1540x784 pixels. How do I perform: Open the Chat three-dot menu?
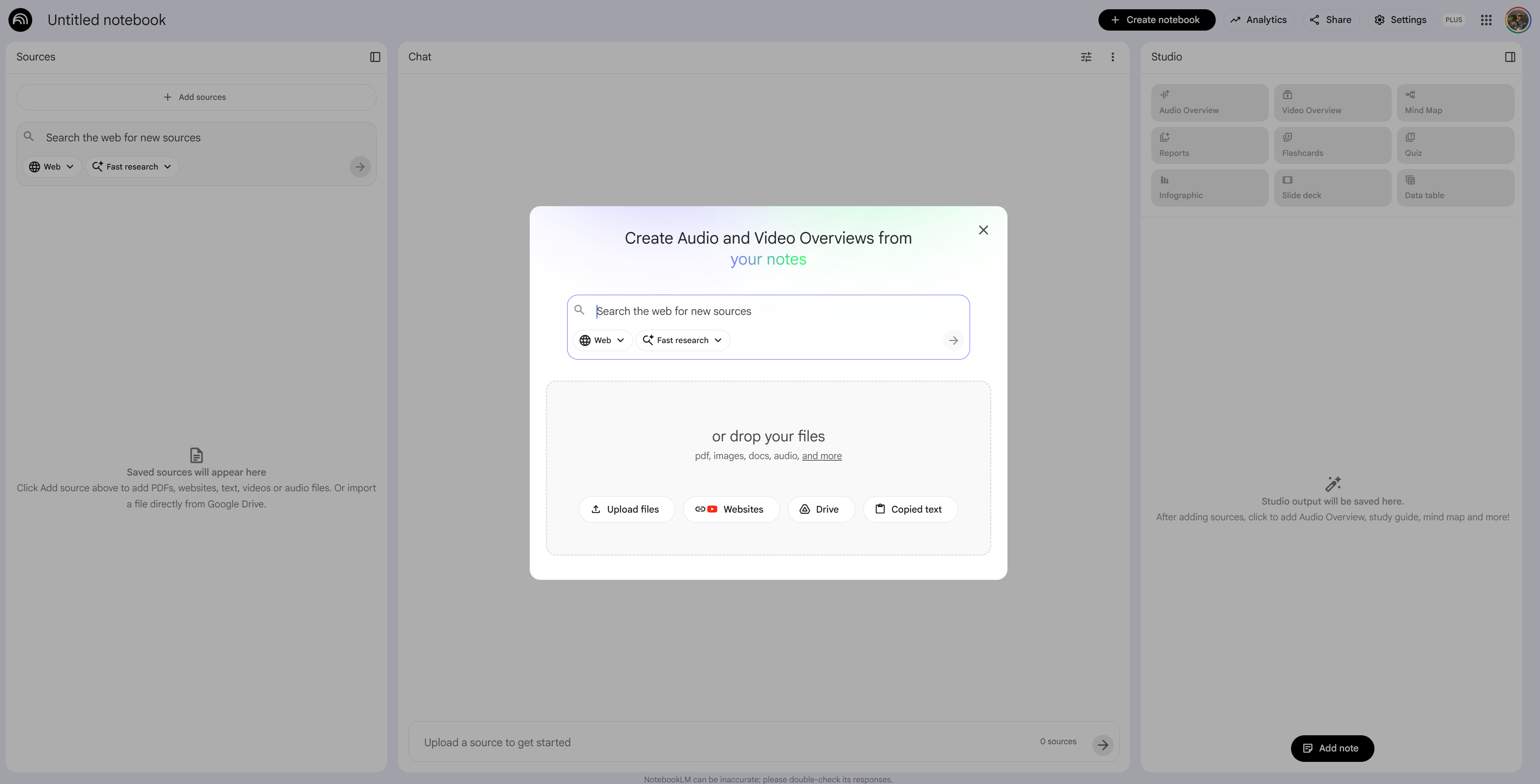1112,57
